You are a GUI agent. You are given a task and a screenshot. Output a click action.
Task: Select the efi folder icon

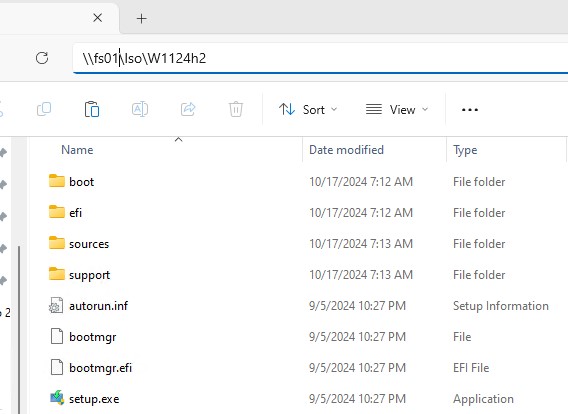point(57,212)
